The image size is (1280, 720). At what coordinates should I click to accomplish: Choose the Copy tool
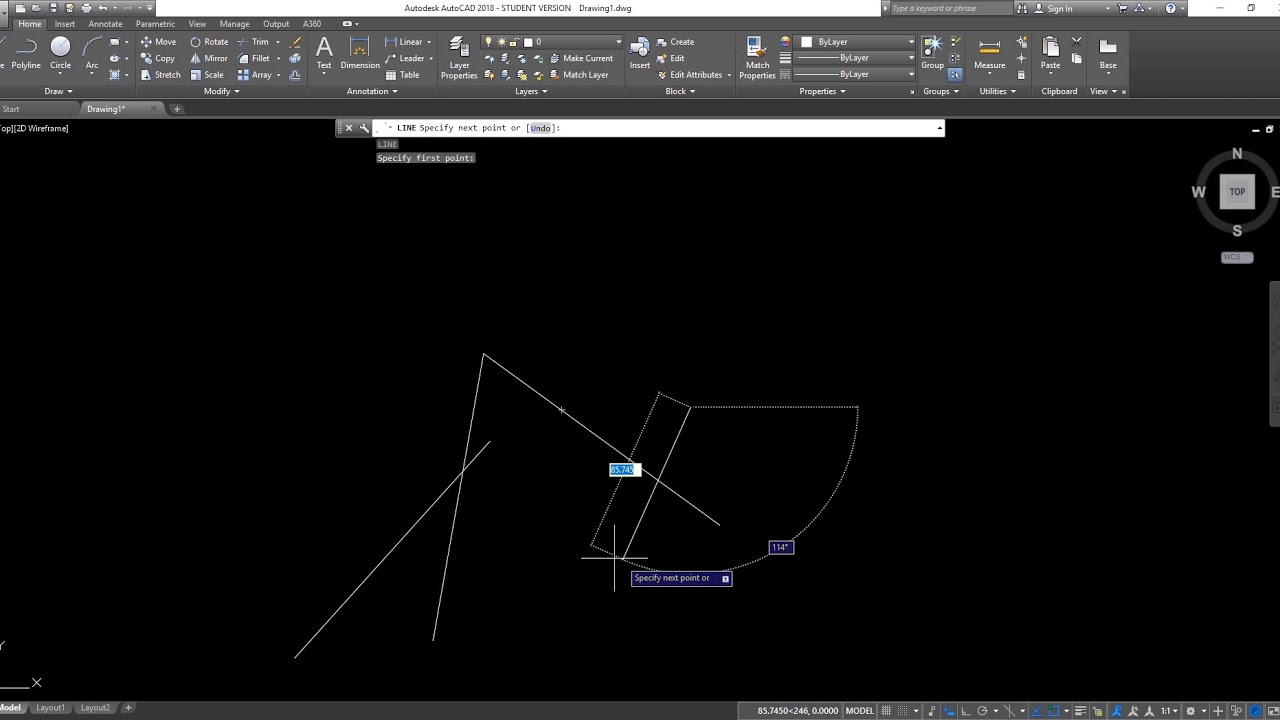click(x=158, y=58)
